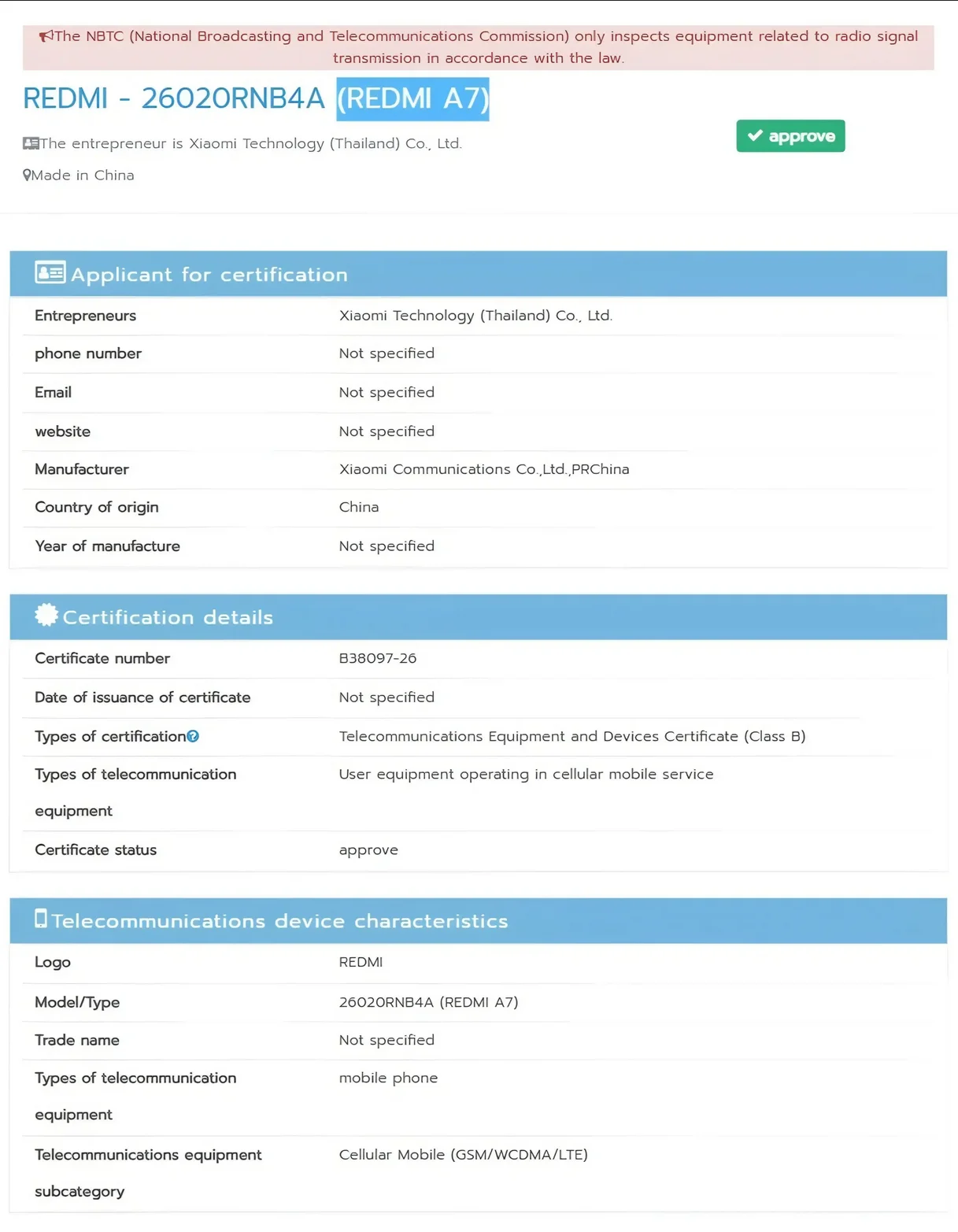Screen dimensions: 958x1232
Task: Click the Made in China label
Action: click(83, 175)
